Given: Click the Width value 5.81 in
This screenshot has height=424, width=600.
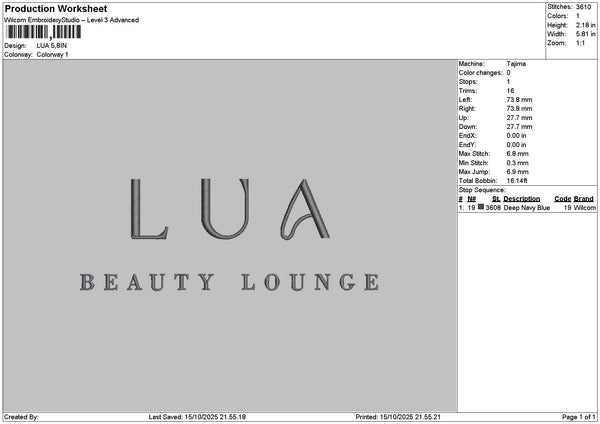Looking at the screenshot, I should pos(585,34).
